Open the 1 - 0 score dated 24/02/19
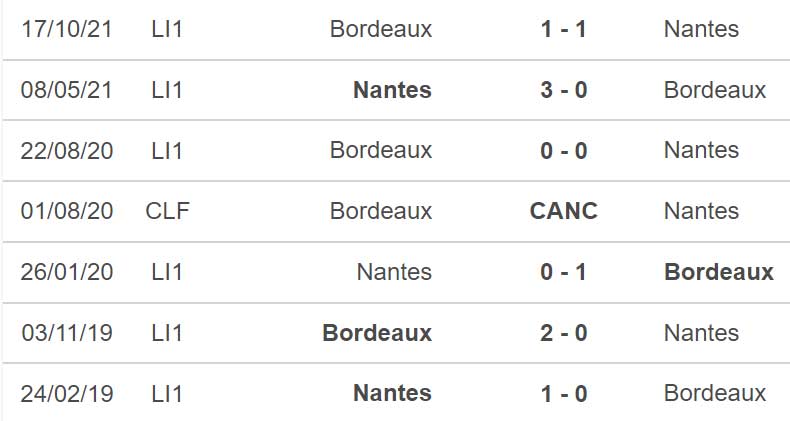This screenshot has width=790, height=421. point(563,393)
